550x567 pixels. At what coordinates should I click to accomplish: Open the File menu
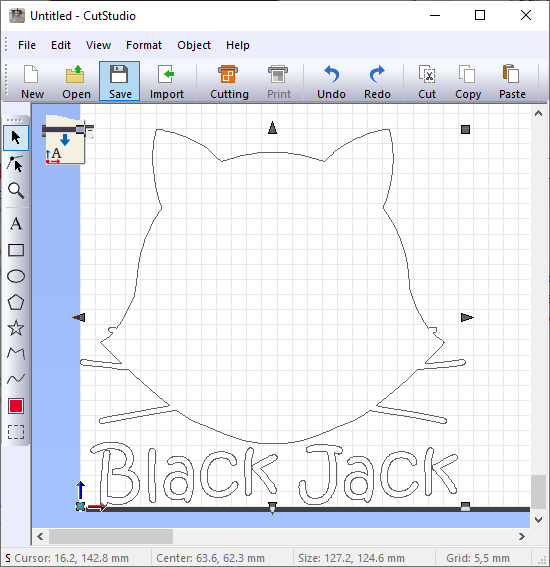(x=27, y=45)
